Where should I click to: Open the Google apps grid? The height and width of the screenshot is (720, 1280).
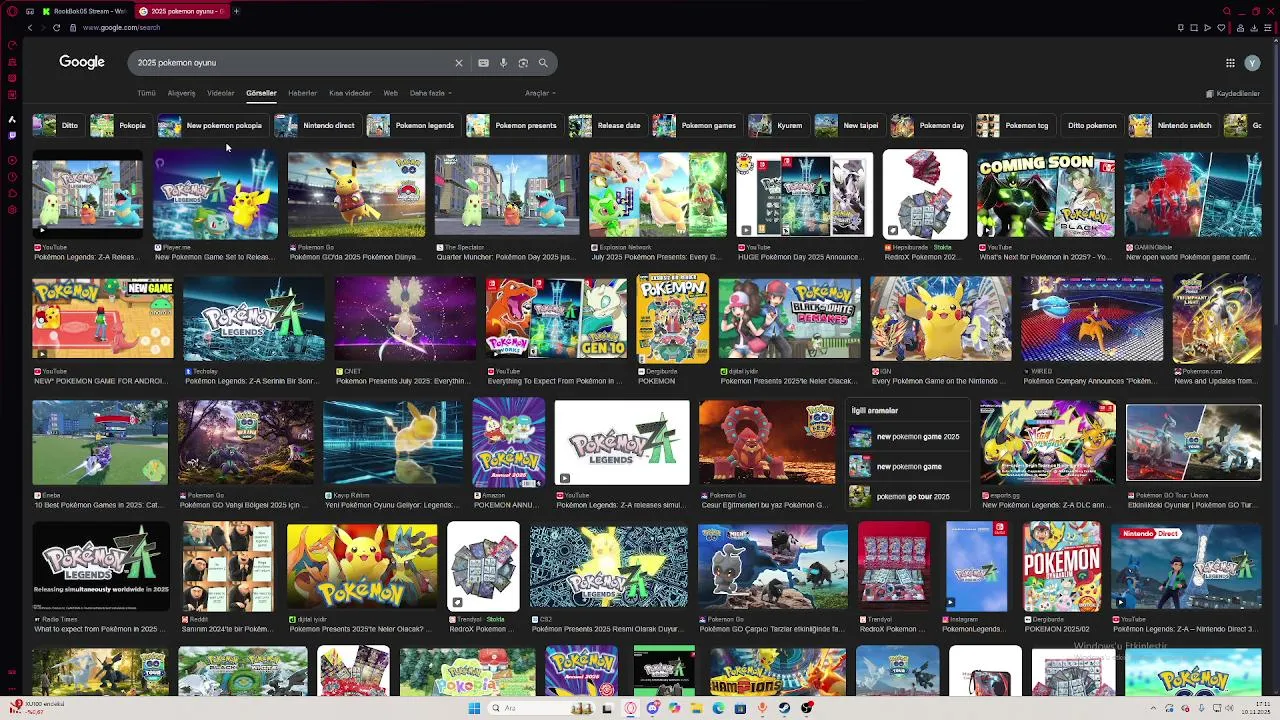tap(1230, 63)
